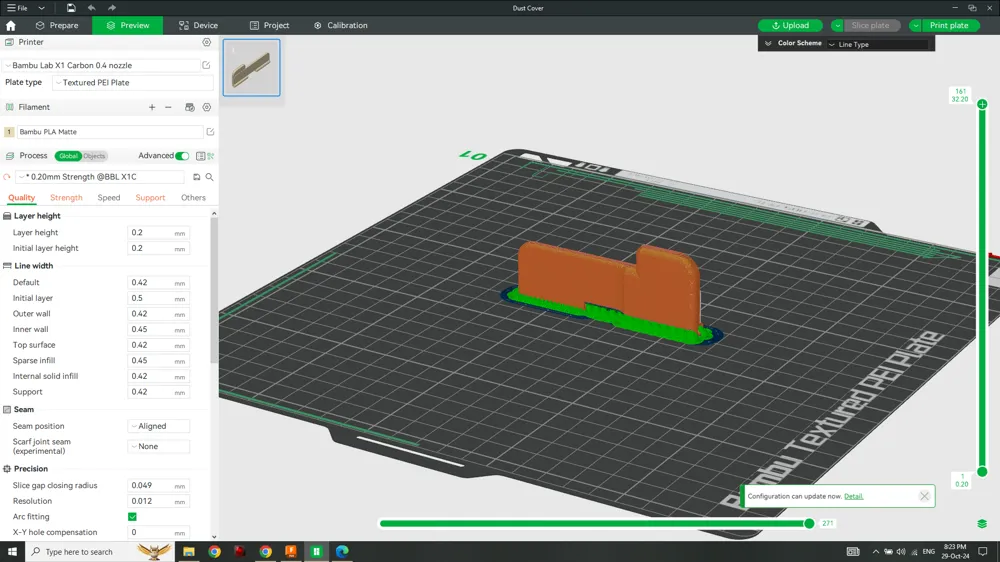The width and height of the screenshot is (1000, 562).
Task: Open the Plate type dropdown
Action: pos(133,82)
